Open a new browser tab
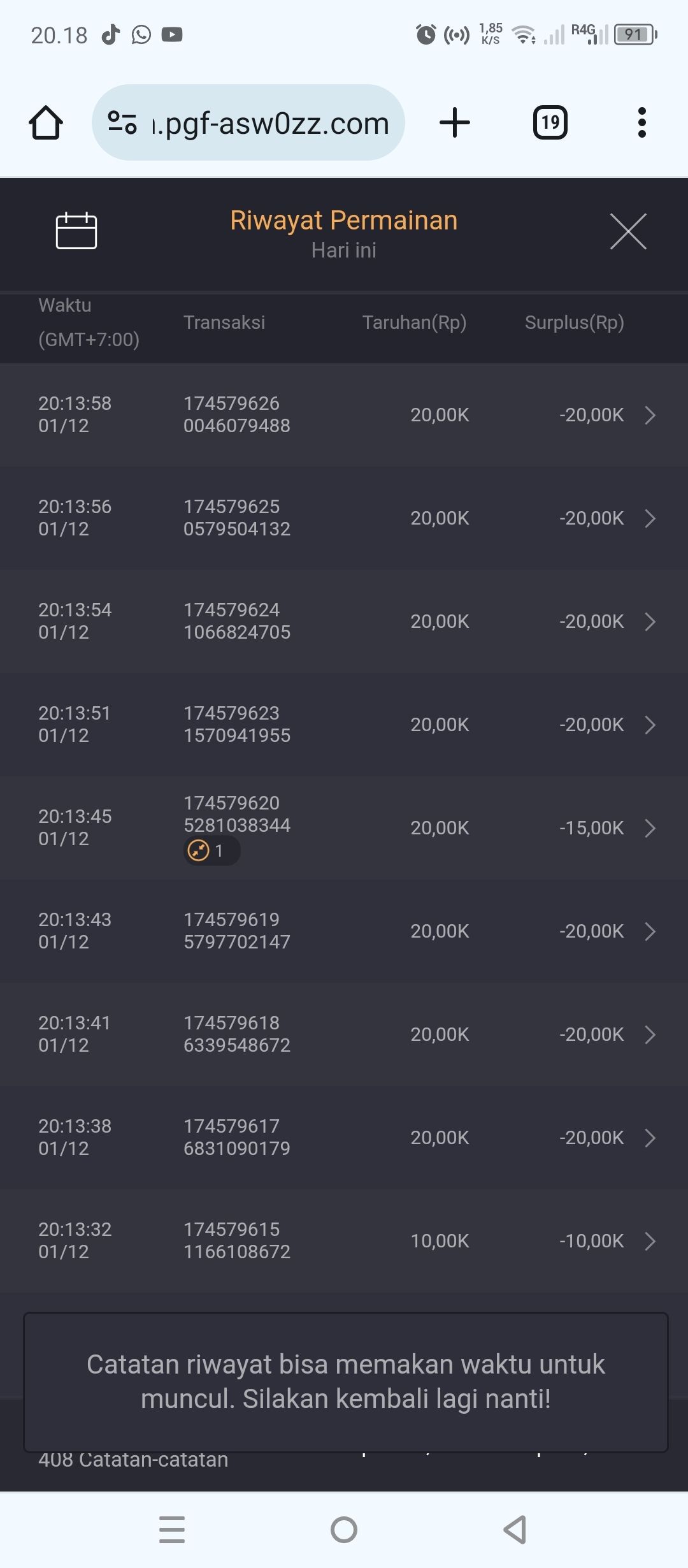688x1568 pixels. [x=455, y=122]
